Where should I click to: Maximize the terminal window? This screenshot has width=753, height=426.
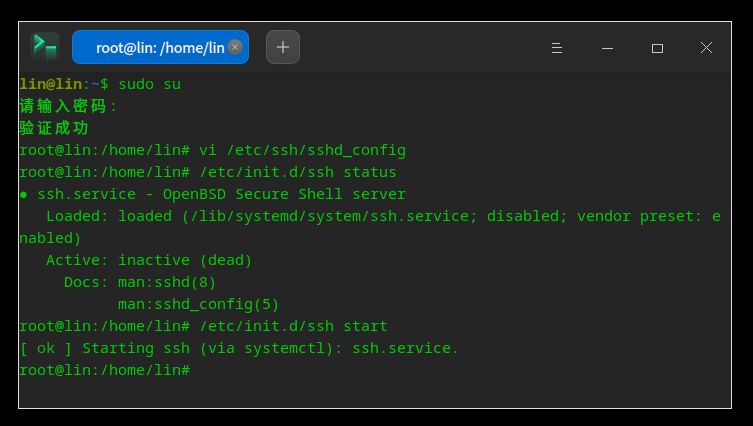[657, 48]
